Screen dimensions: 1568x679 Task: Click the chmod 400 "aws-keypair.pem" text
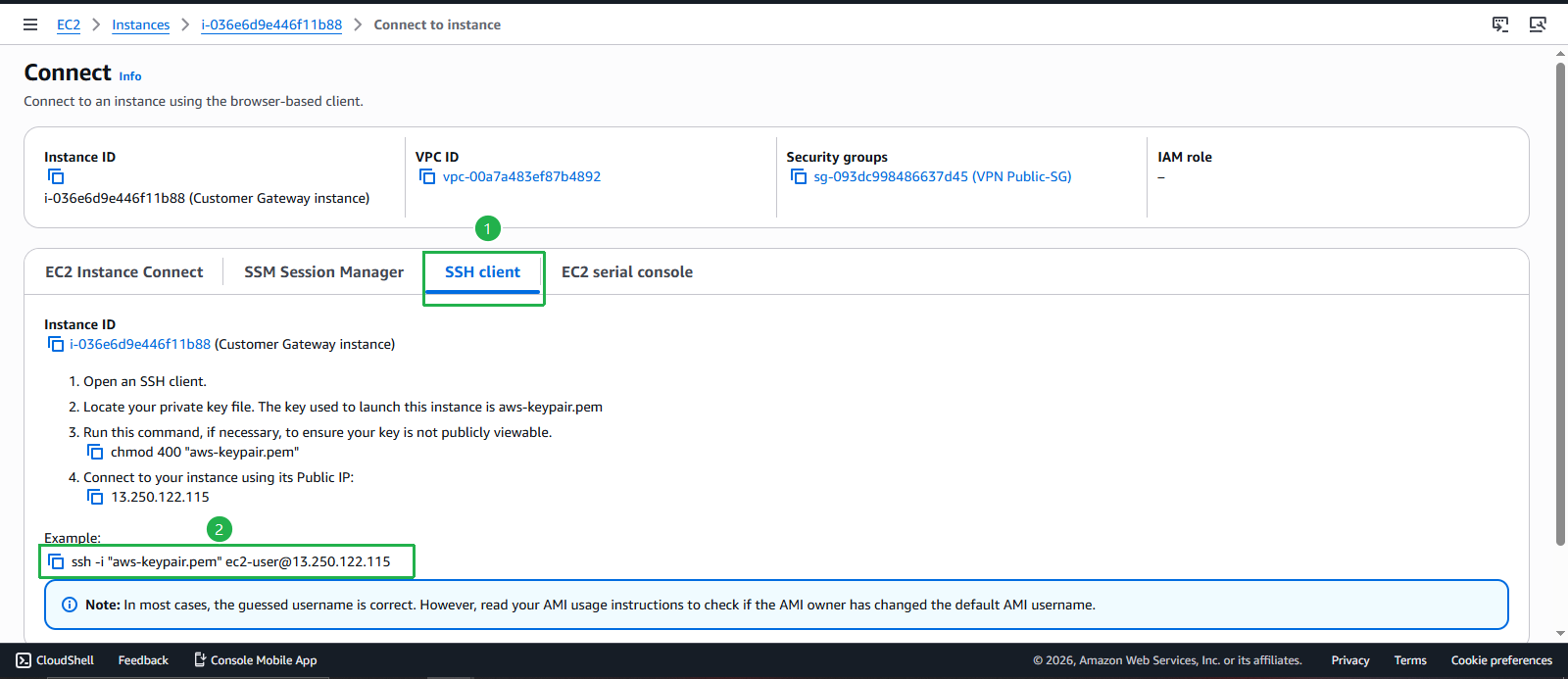pos(205,452)
